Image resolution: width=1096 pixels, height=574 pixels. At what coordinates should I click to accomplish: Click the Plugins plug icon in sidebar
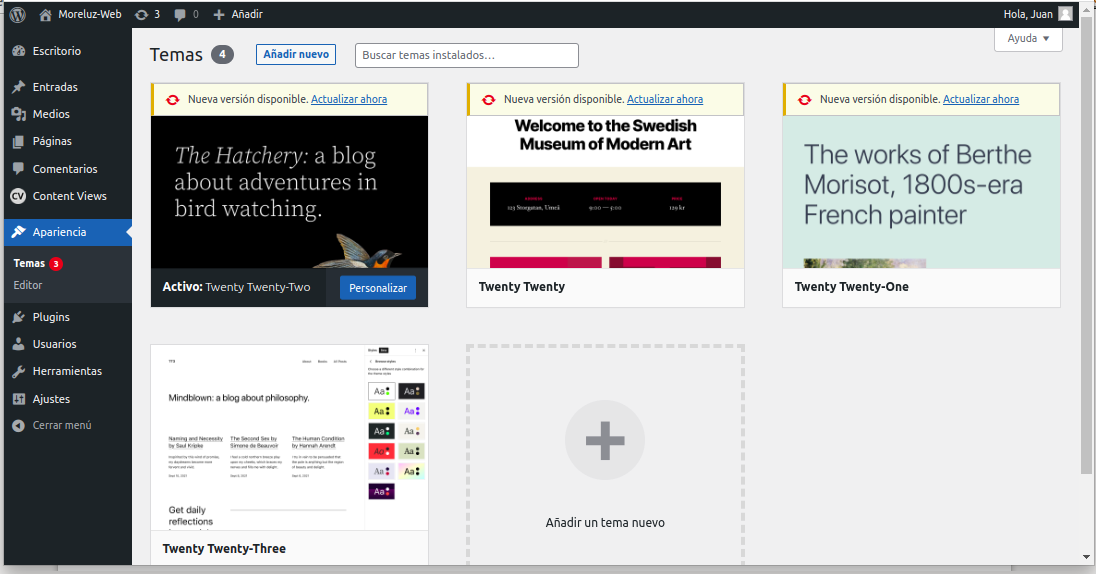coord(18,317)
